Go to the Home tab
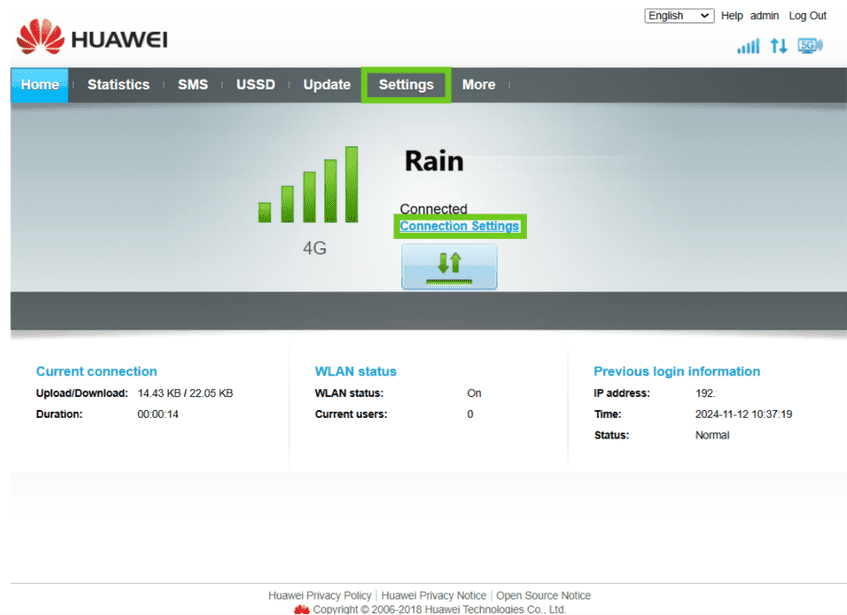847x615 pixels. (40, 85)
